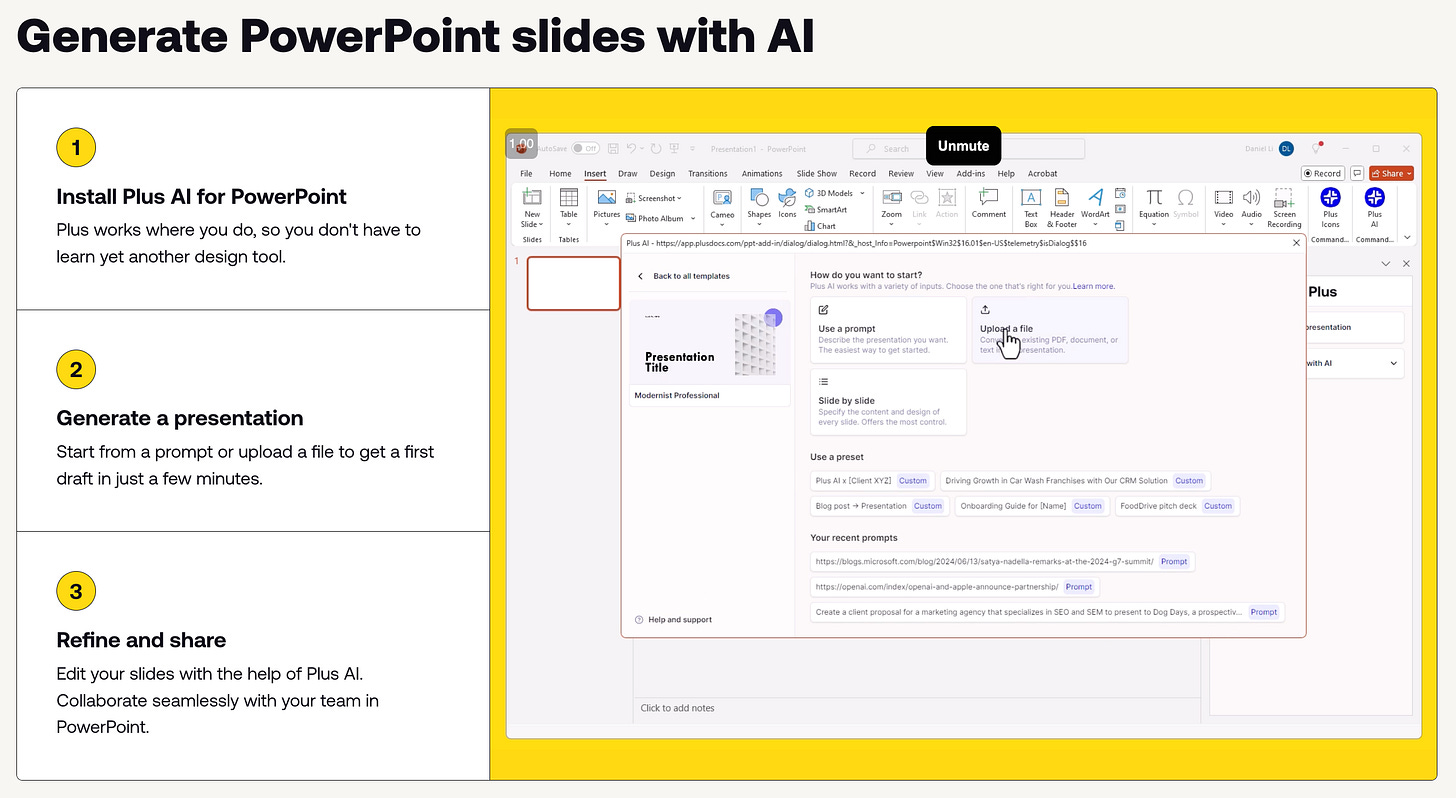The height and width of the screenshot is (798, 1456).
Task: Switch to the Slide Show tab
Action: [816, 173]
